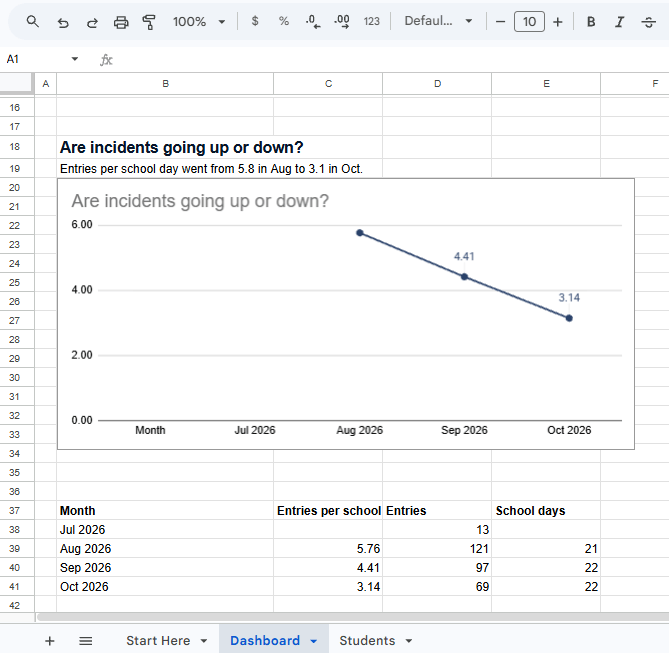Add a new sheet with plus button
This screenshot has height=653, width=669.
click(x=50, y=641)
